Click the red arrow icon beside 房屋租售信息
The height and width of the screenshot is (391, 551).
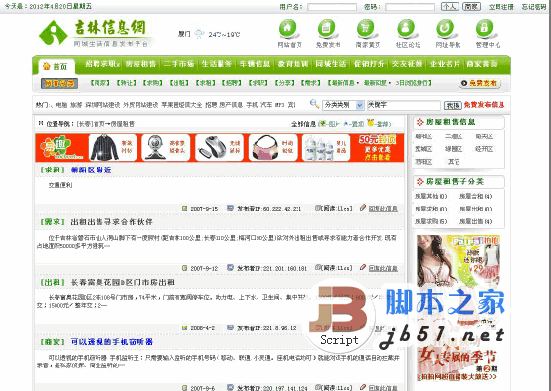point(420,122)
